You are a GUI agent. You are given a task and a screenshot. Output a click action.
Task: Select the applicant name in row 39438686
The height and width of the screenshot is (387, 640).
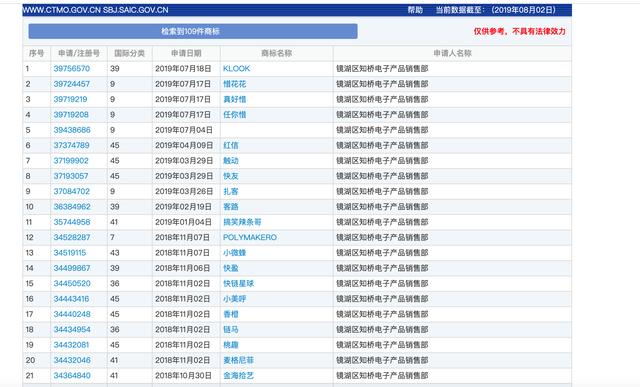[382, 130]
